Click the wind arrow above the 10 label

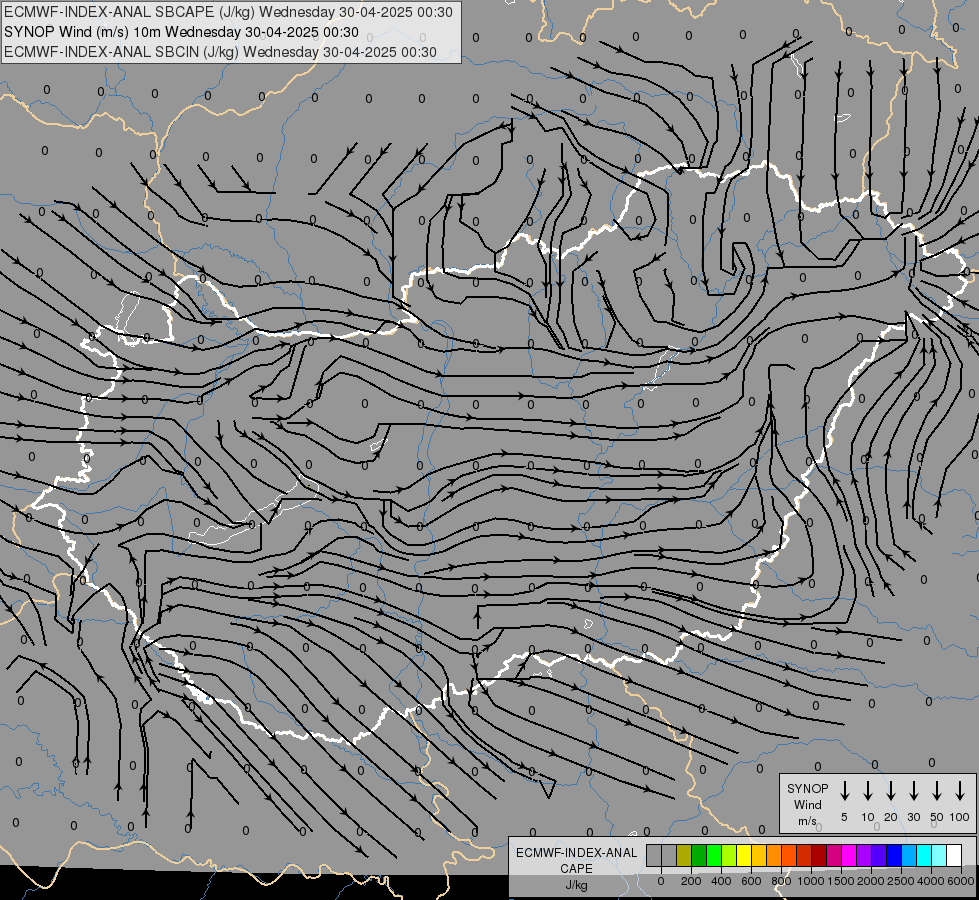click(868, 791)
